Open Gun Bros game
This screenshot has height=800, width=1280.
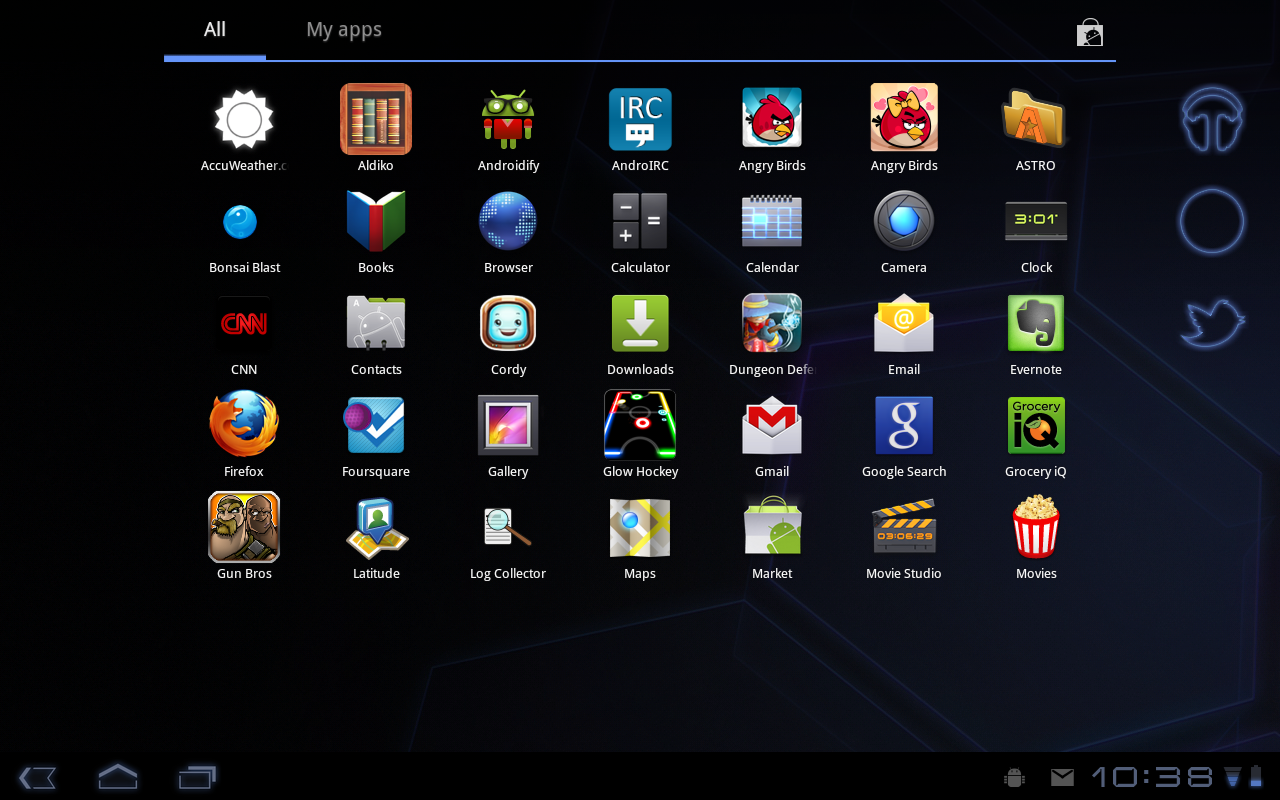click(x=244, y=527)
